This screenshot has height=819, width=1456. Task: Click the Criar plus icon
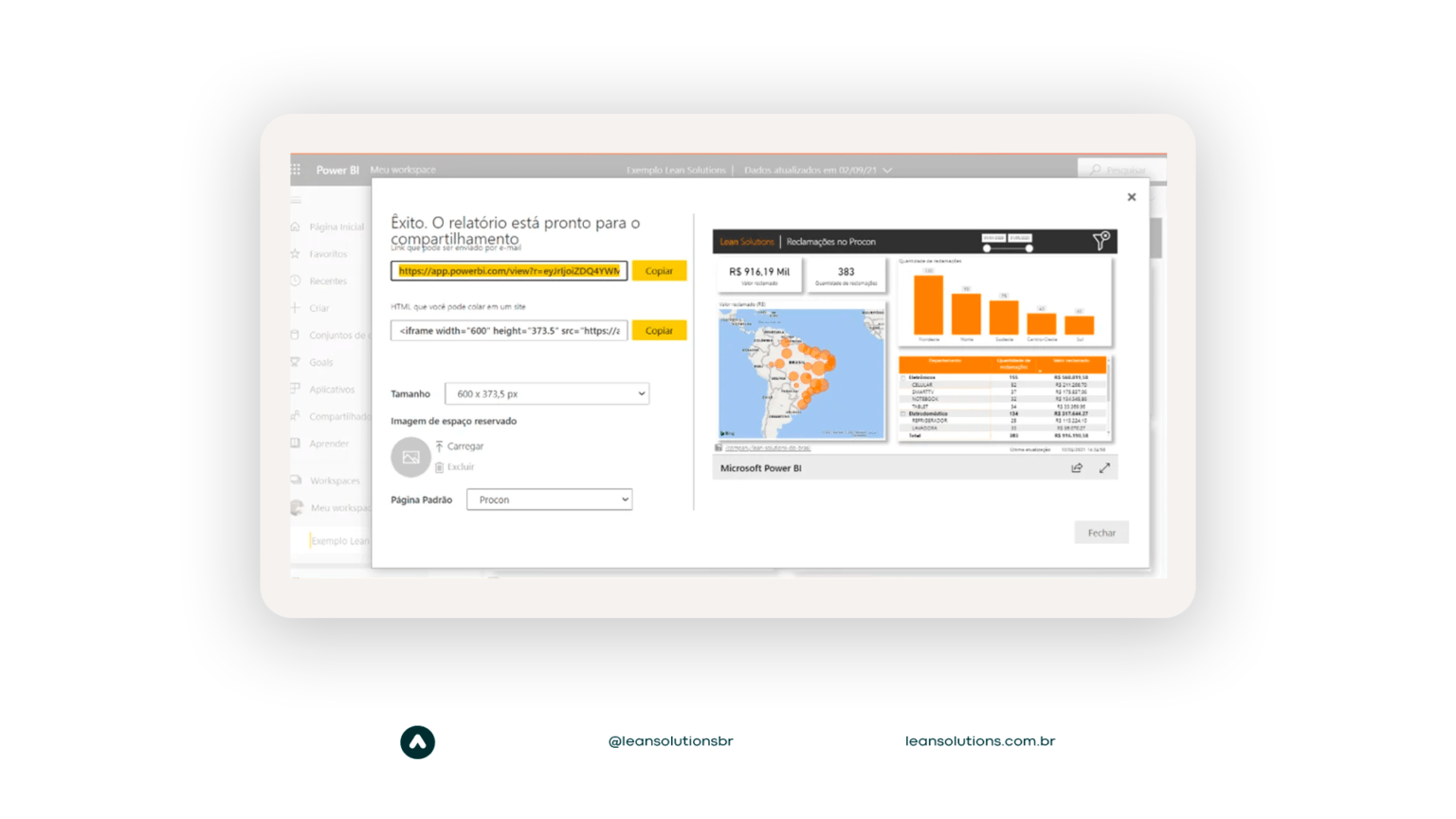297,307
